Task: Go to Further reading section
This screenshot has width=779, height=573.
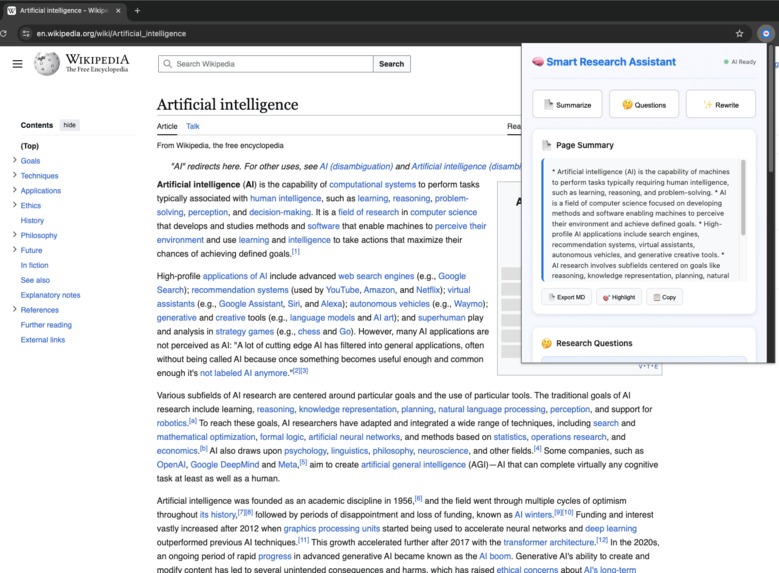Action: pos(46,325)
